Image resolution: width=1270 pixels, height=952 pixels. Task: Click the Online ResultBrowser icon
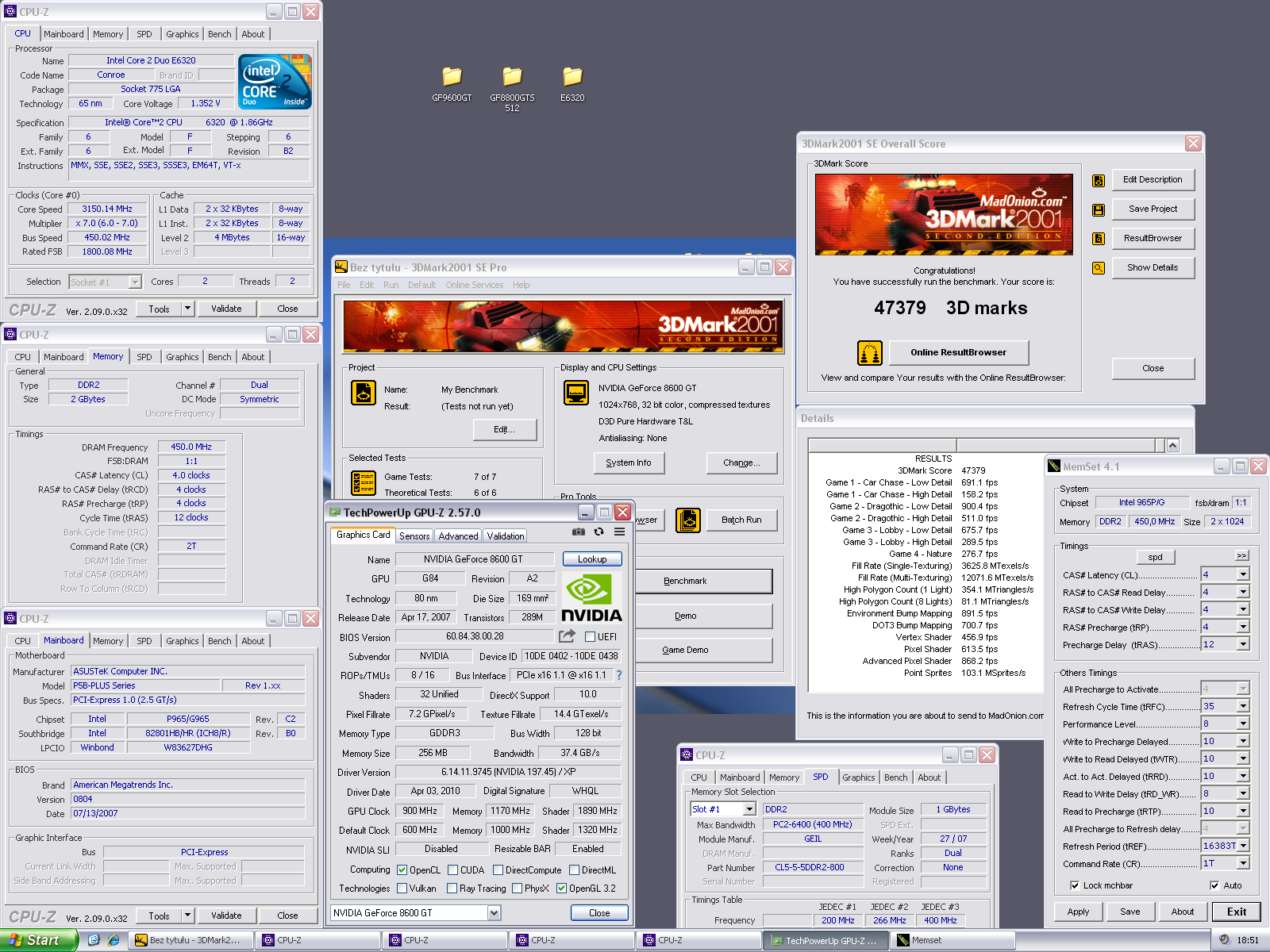[x=870, y=353]
